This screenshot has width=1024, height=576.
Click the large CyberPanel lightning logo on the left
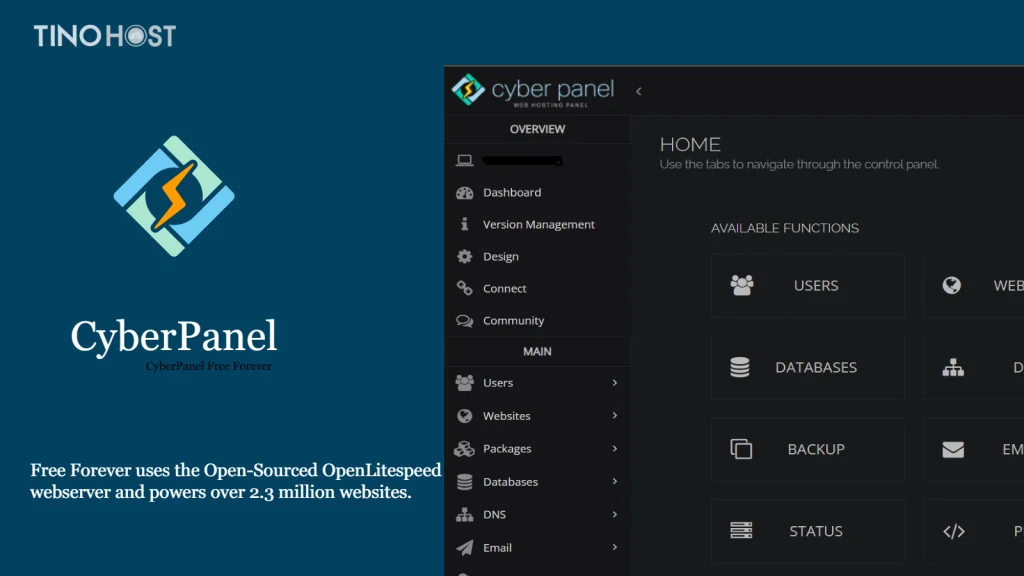(x=174, y=196)
